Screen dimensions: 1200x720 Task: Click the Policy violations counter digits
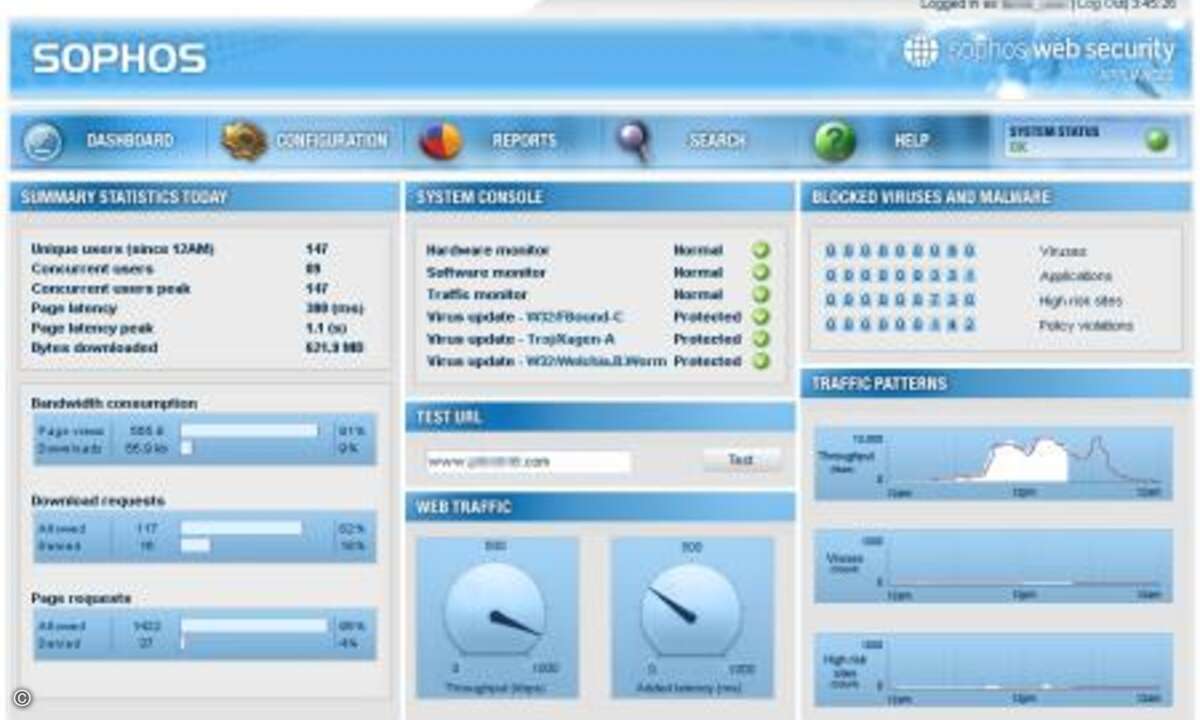900,325
